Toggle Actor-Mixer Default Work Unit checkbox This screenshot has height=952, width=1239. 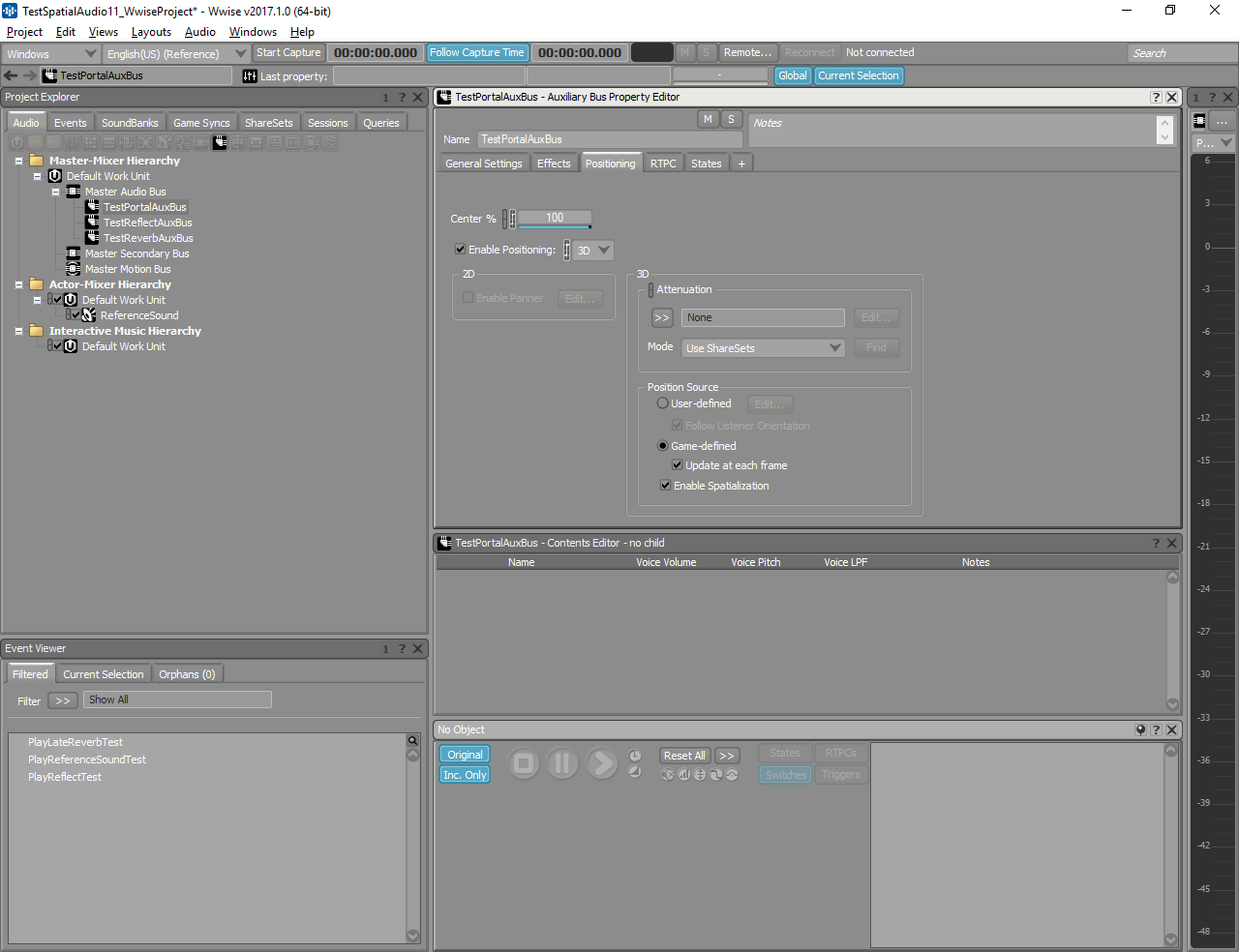[x=58, y=300]
